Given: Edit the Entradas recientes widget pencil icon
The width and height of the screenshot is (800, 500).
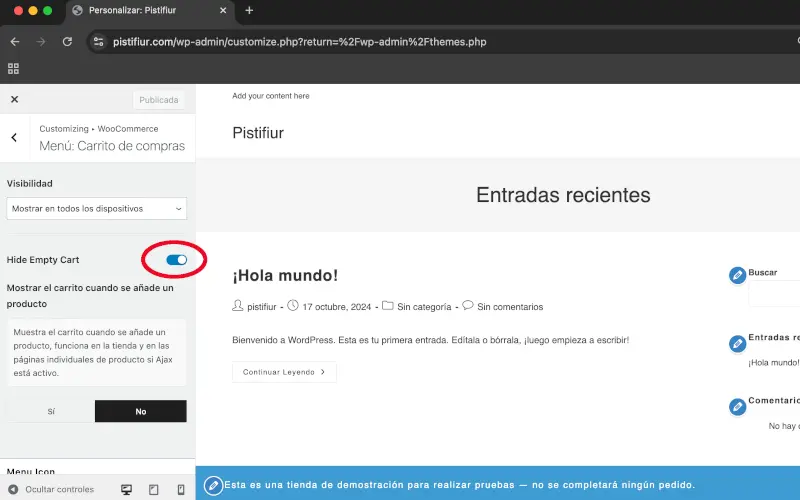Looking at the screenshot, I should [x=737, y=344].
